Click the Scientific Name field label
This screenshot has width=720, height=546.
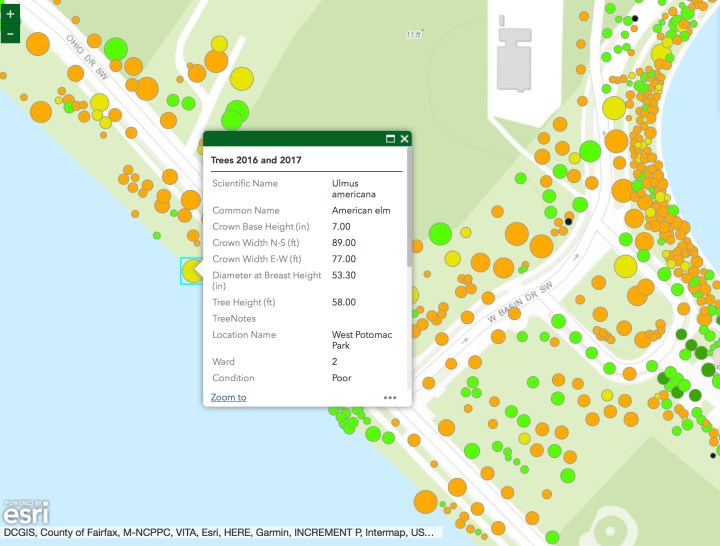(245, 184)
